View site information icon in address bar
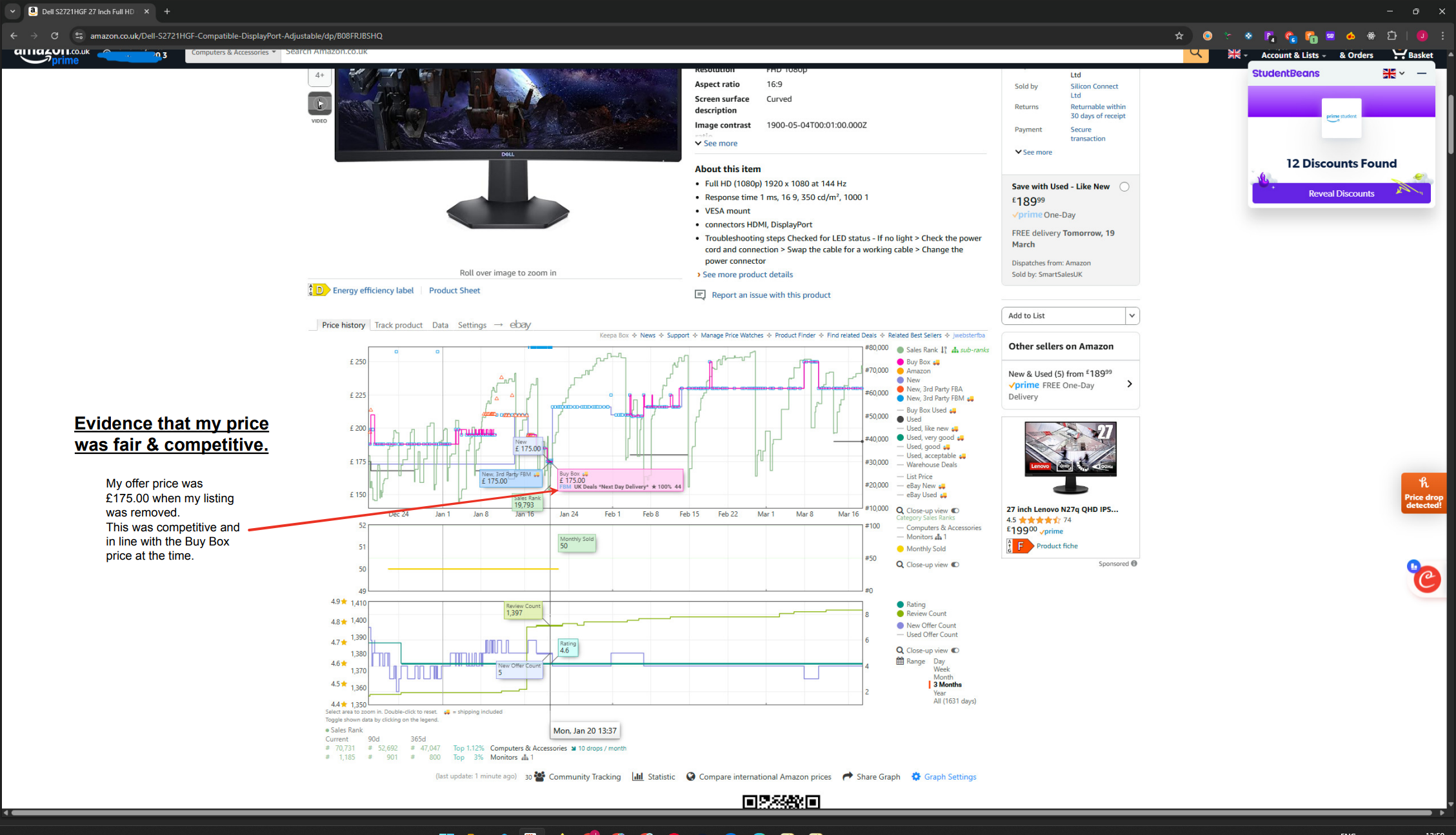 (79, 36)
